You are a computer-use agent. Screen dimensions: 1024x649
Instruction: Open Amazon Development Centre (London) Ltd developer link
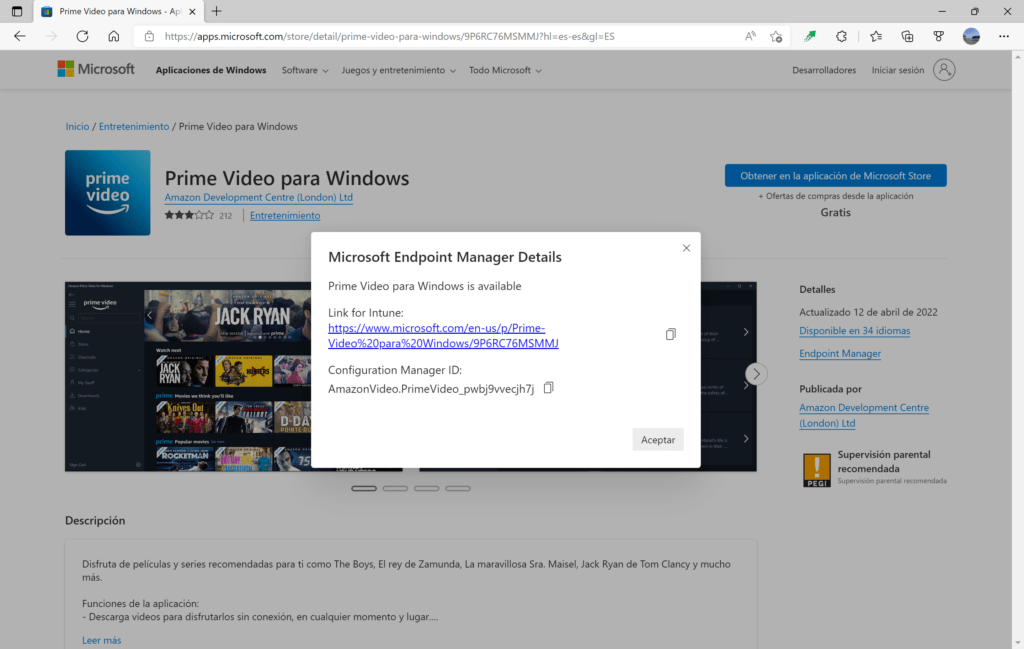[259, 197]
